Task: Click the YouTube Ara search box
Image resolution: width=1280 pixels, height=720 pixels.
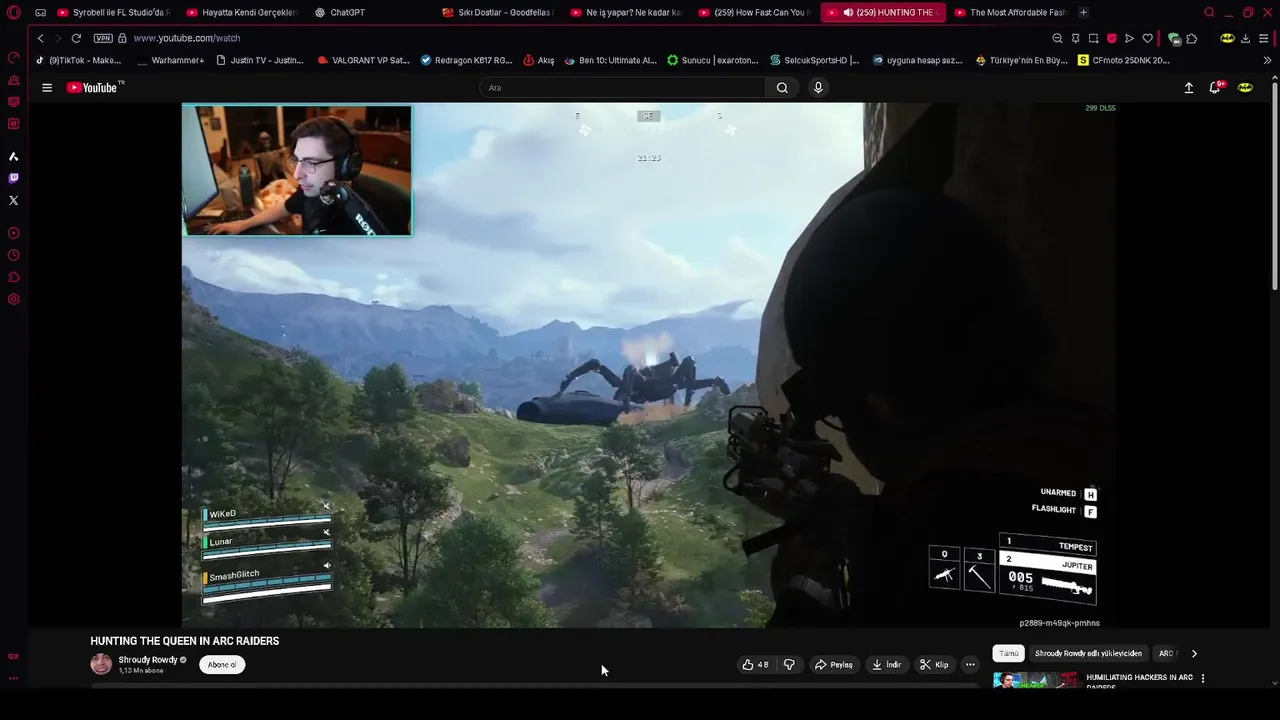Action: (x=623, y=88)
